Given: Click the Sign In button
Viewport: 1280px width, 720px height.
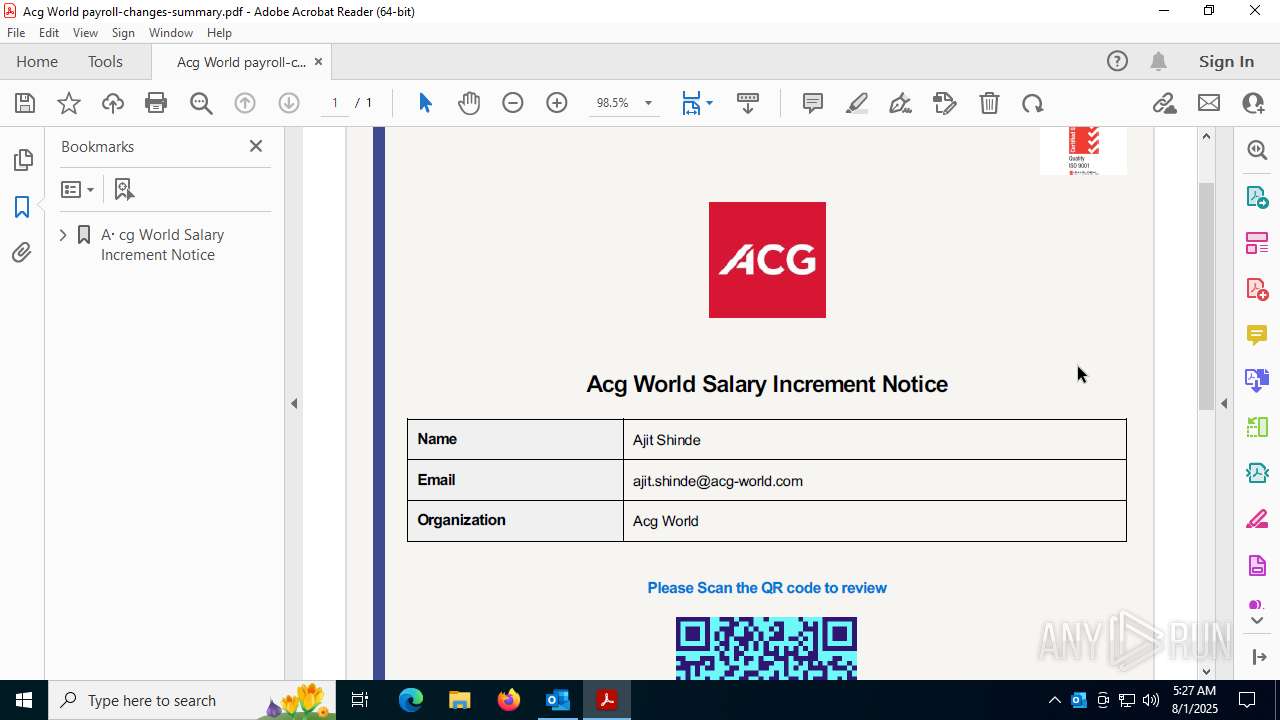Looking at the screenshot, I should pyautogui.click(x=1226, y=62).
